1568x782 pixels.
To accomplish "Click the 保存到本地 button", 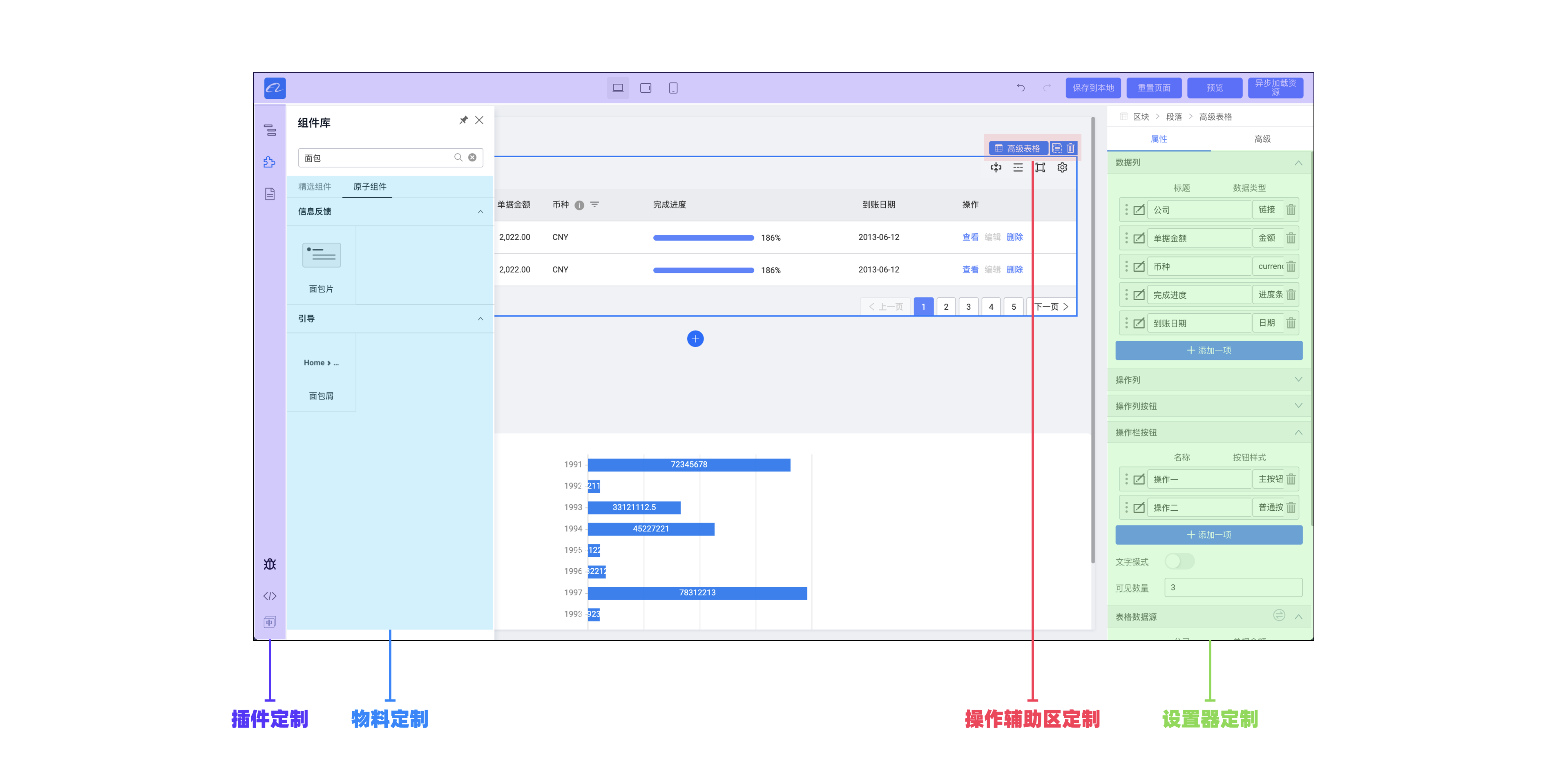I will 1092,88.
